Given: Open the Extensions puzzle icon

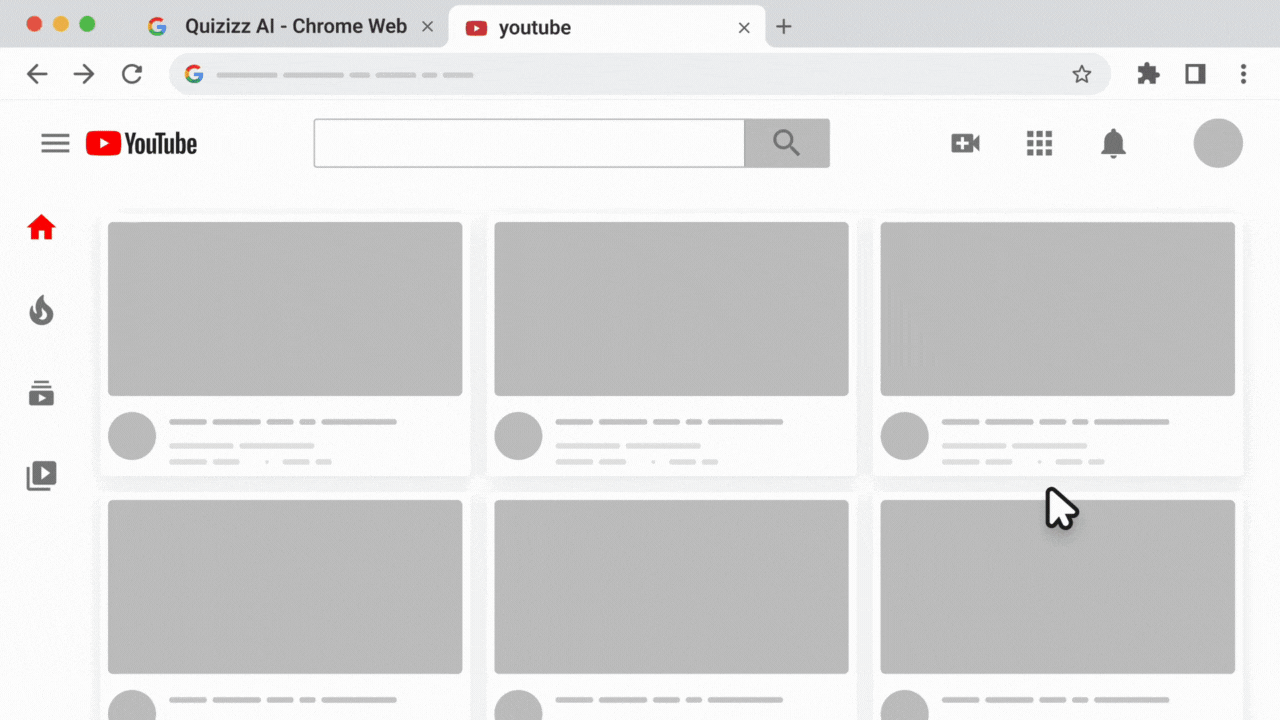Looking at the screenshot, I should [x=1148, y=73].
